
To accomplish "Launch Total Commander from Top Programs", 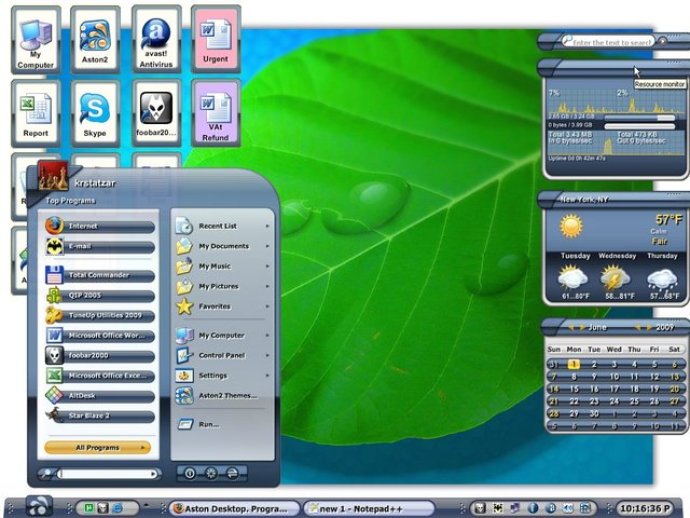I will pyautogui.click(x=100, y=276).
